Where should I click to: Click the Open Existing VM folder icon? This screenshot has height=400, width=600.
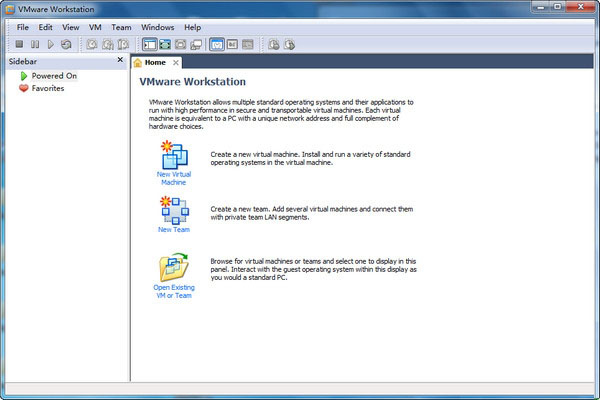pos(172,268)
